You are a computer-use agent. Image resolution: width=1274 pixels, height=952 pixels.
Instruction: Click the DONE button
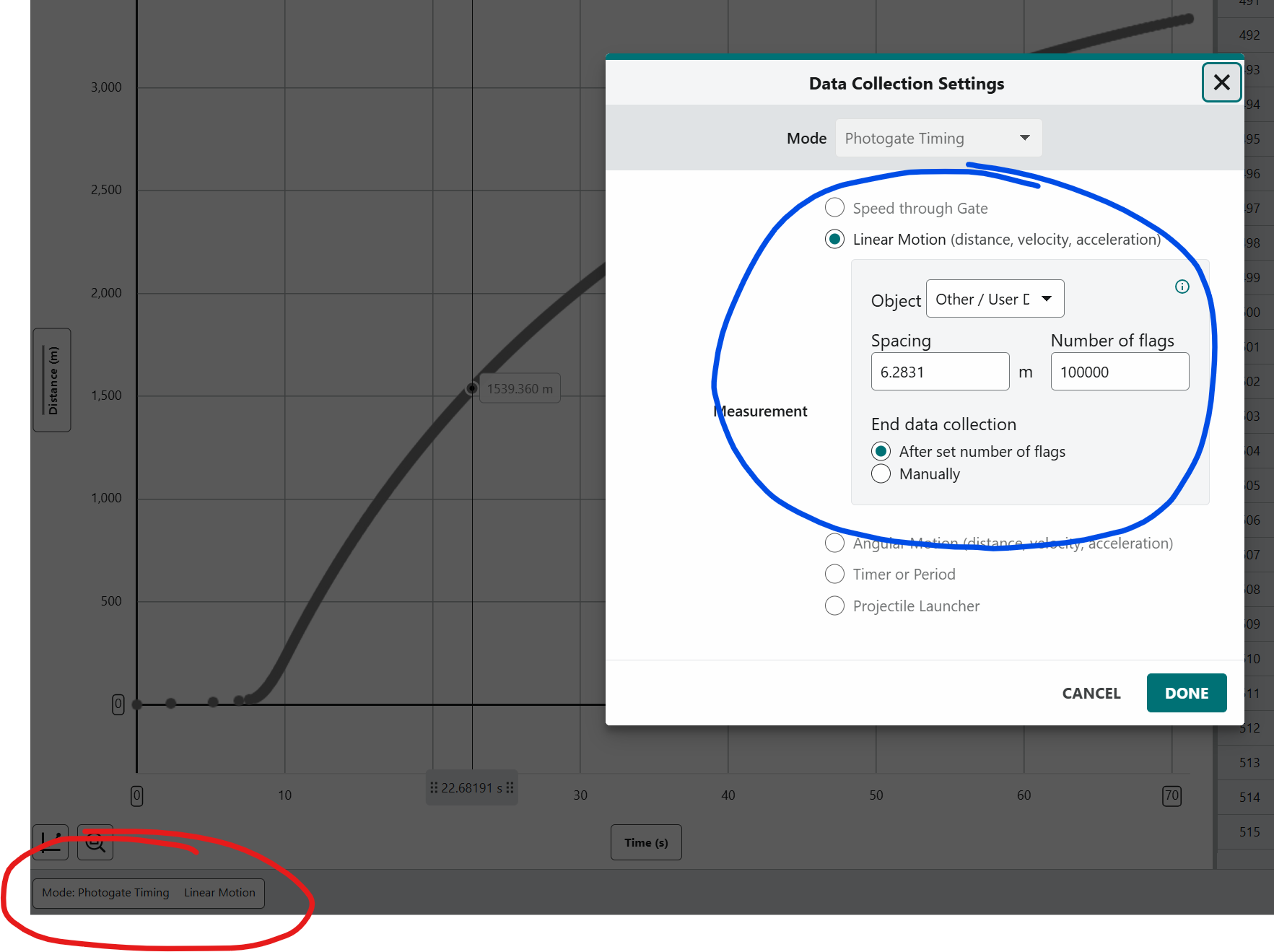(1186, 693)
